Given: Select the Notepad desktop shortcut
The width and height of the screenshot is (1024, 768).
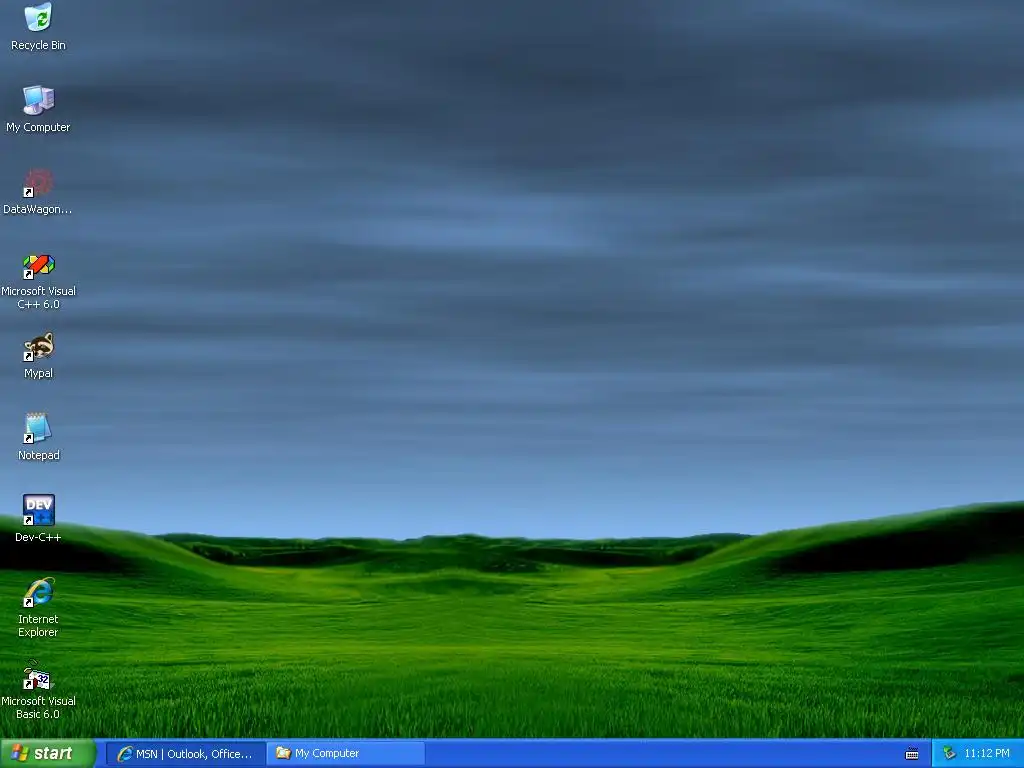Looking at the screenshot, I should click(39, 437).
